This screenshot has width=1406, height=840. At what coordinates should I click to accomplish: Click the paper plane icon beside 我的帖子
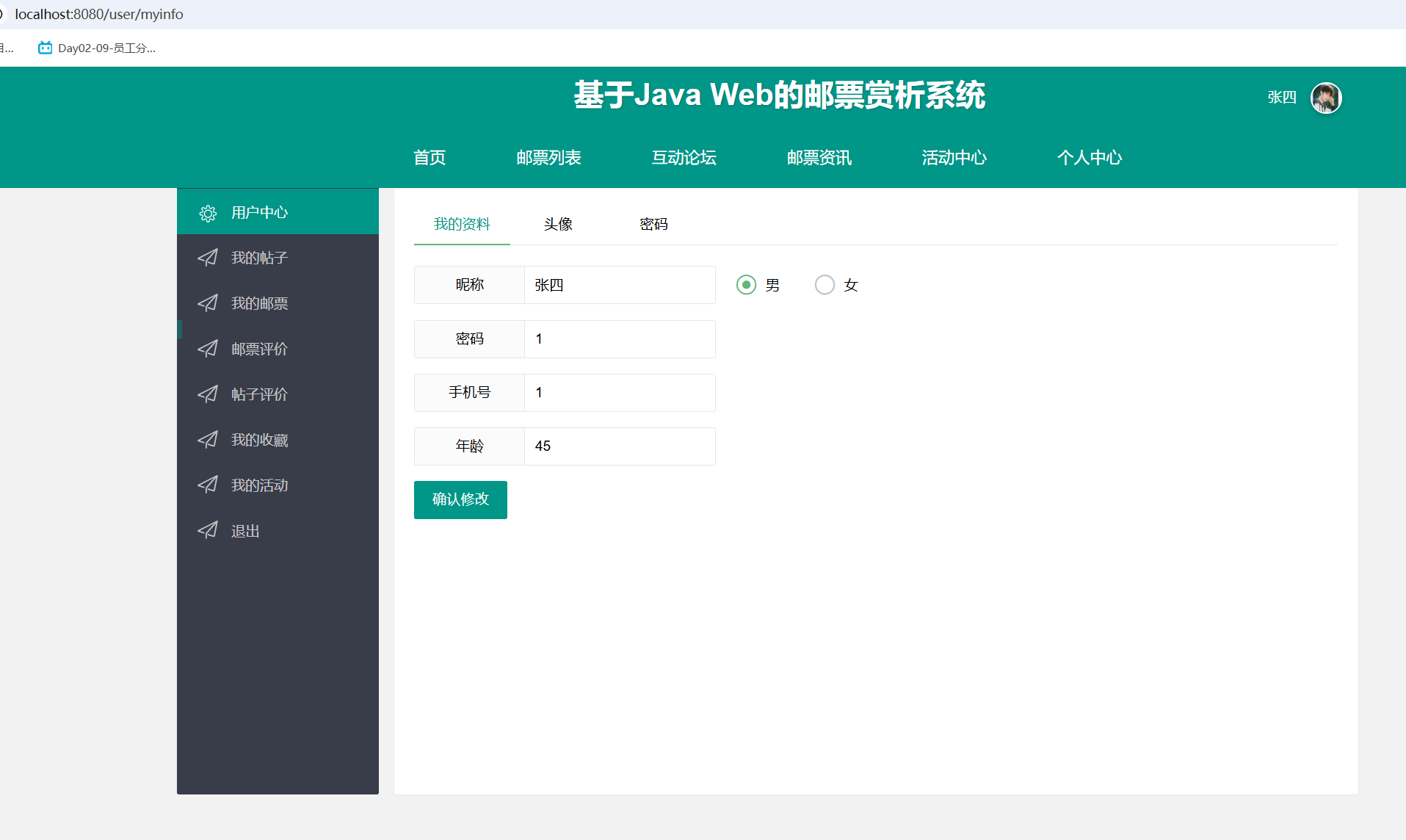[x=208, y=258]
